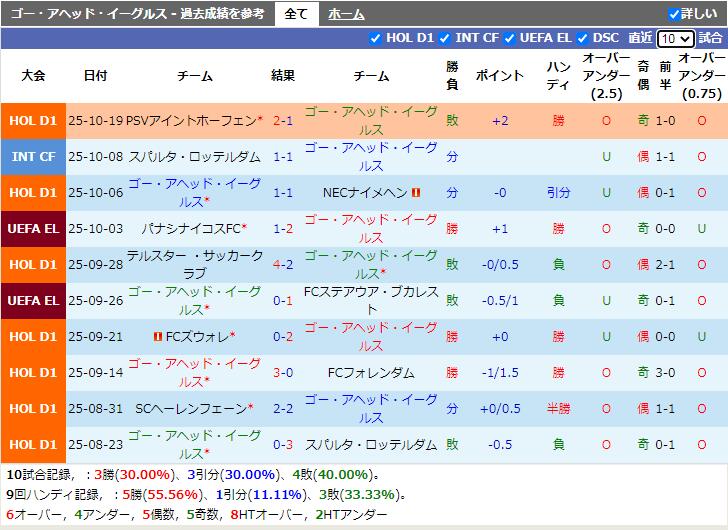Click HOL D1 badge on 25-08-23 row
This screenshot has height=530, width=728.
click(33, 444)
